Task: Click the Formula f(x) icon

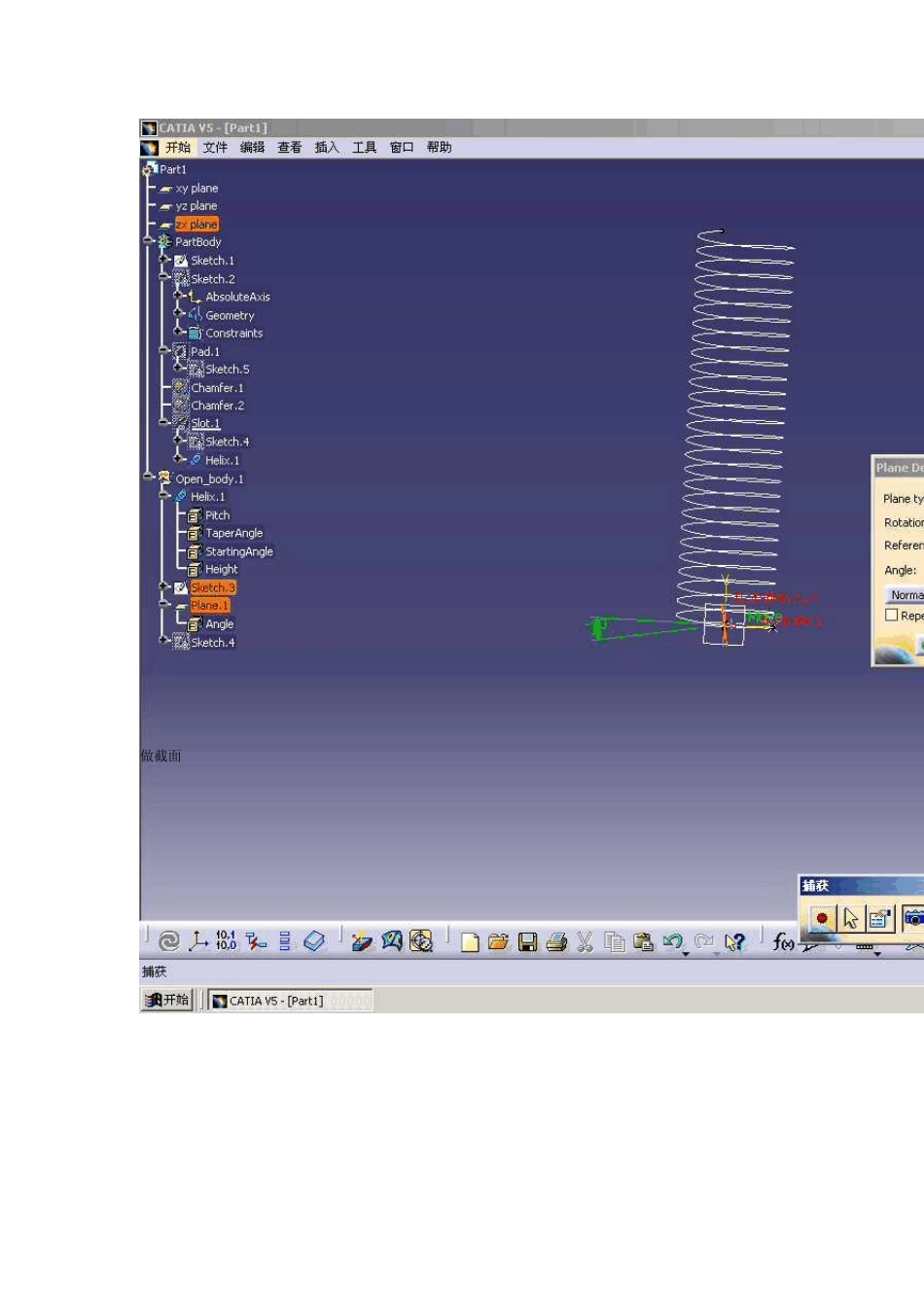Action: point(783,941)
